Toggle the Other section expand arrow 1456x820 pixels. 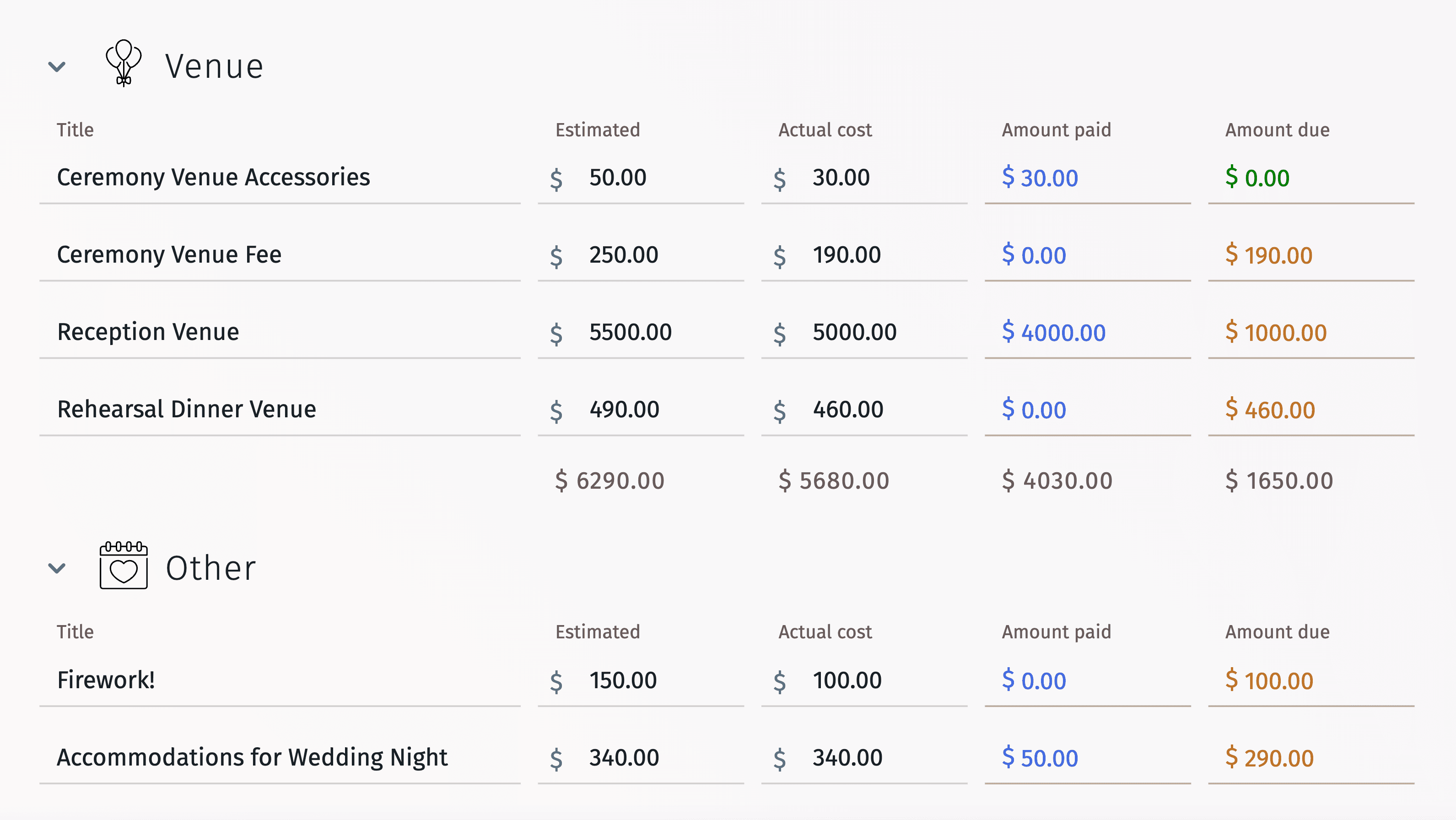point(57,567)
